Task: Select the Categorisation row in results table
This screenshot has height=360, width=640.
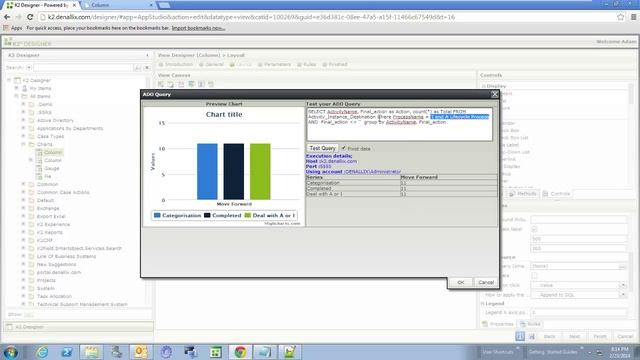Action: (401, 183)
